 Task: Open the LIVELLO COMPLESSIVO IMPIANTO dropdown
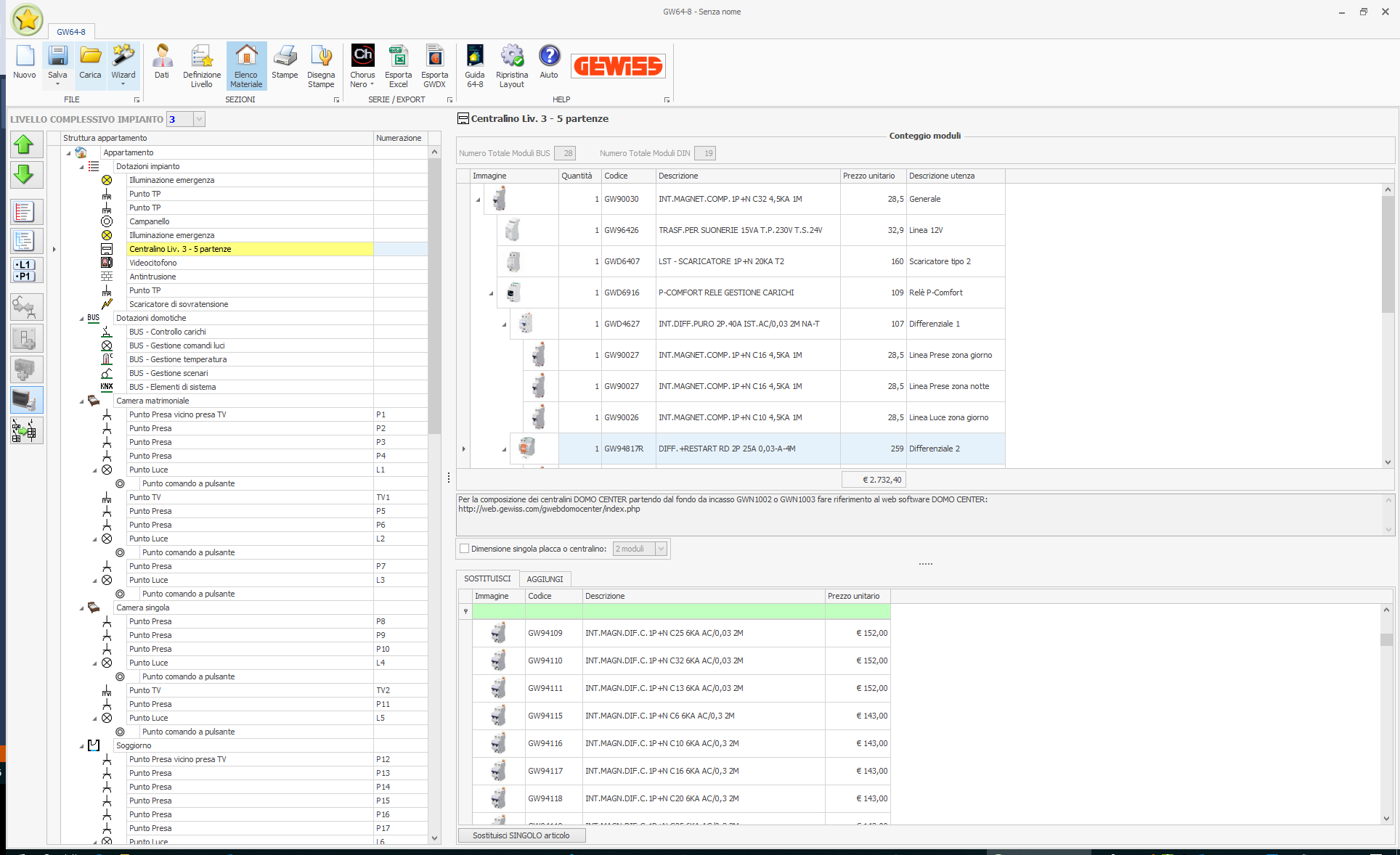(x=199, y=119)
